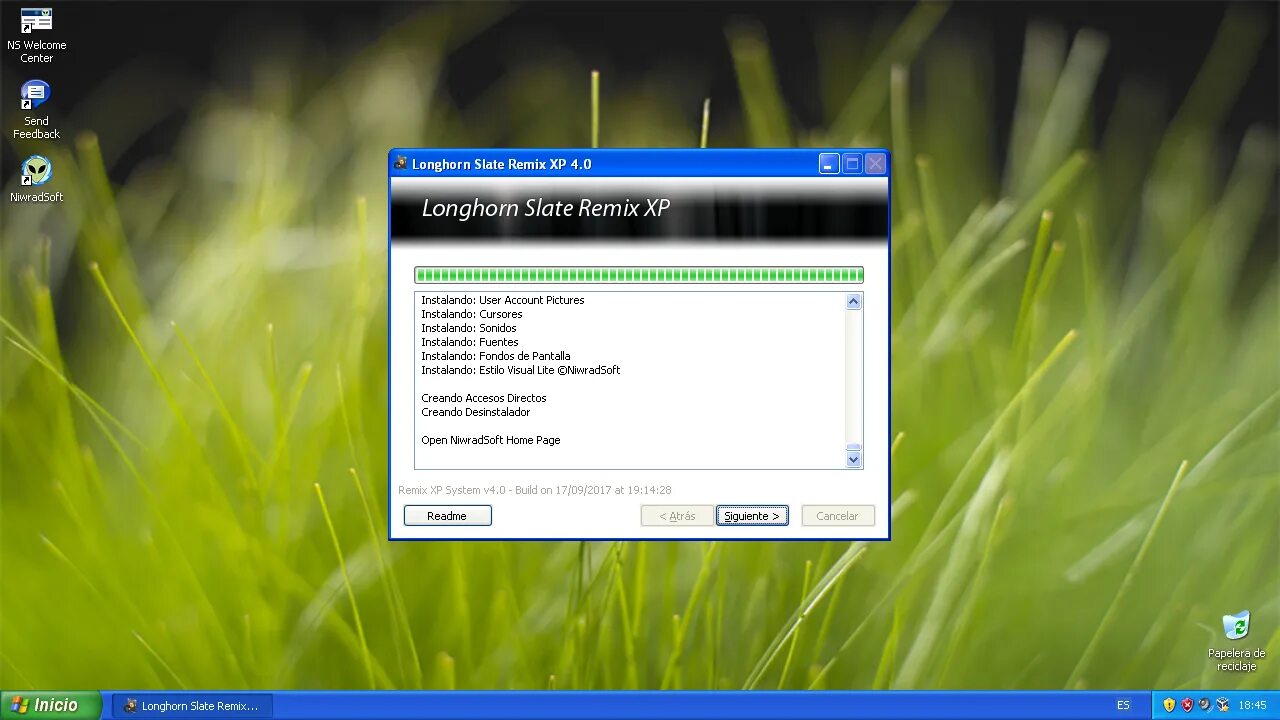Image resolution: width=1280 pixels, height=720 pixels.
Task: Click the 'Longhorn Slate Remix XP' banner heading
Action: tap(546, 208)
